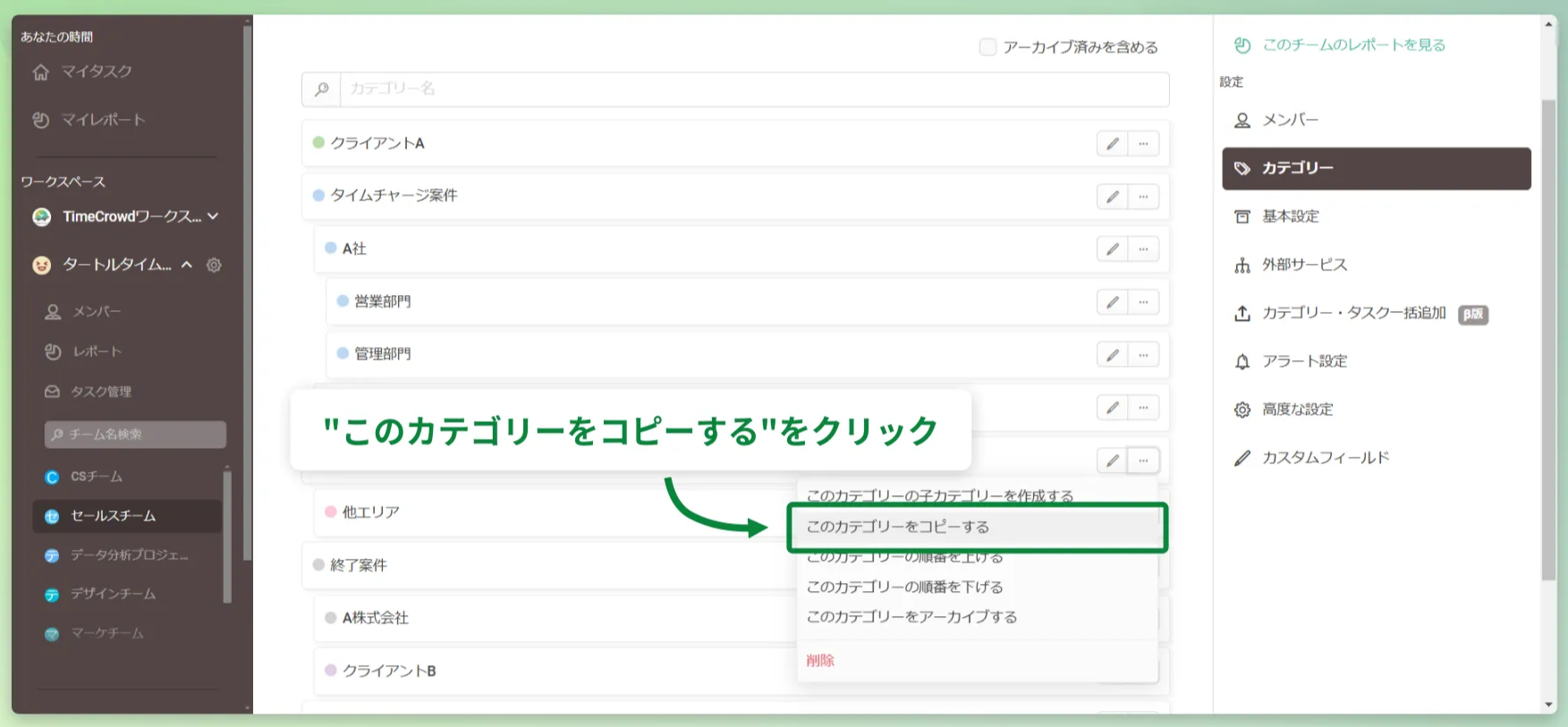Select デザインチーム in the team list

[x=127, y=594]
